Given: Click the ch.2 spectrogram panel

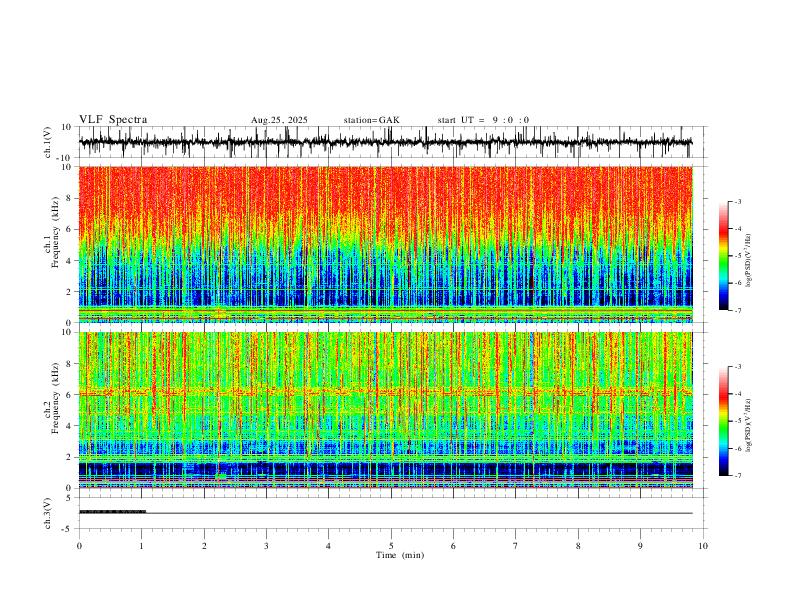Looking at the screenshot, I should click(386, 410).
